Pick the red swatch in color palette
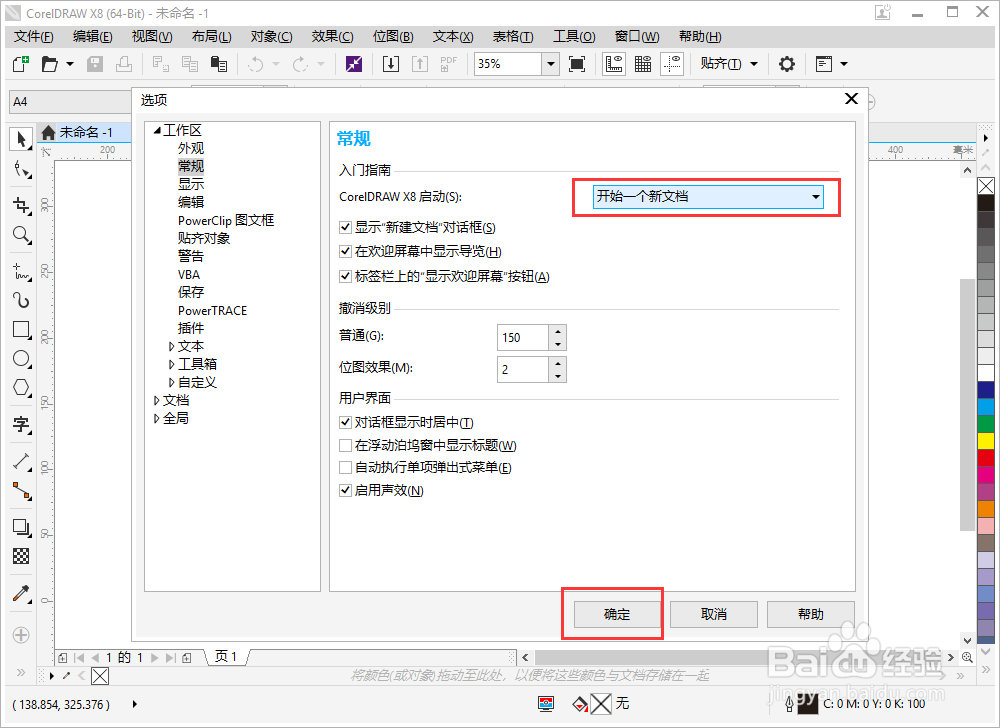 [x=986, y=458]
